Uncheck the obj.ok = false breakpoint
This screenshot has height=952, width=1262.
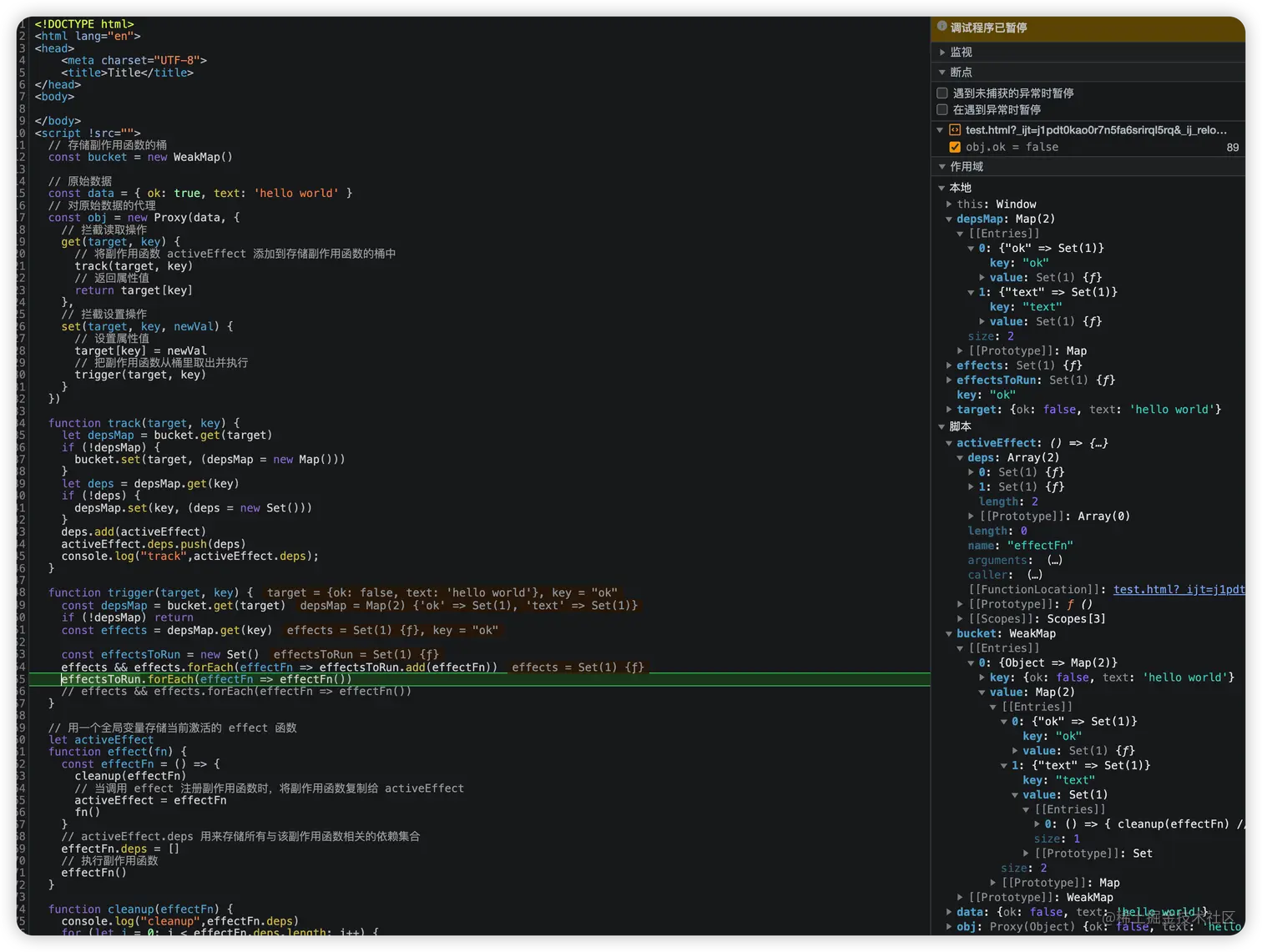coord(955,147)
